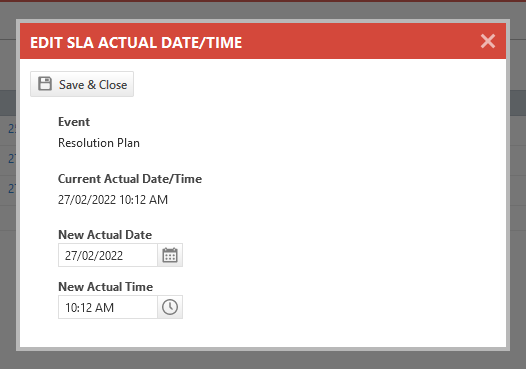Close the Edit SLA dialog with X
Viewport: 526px width, 369px height.
(x=488, y=41)
